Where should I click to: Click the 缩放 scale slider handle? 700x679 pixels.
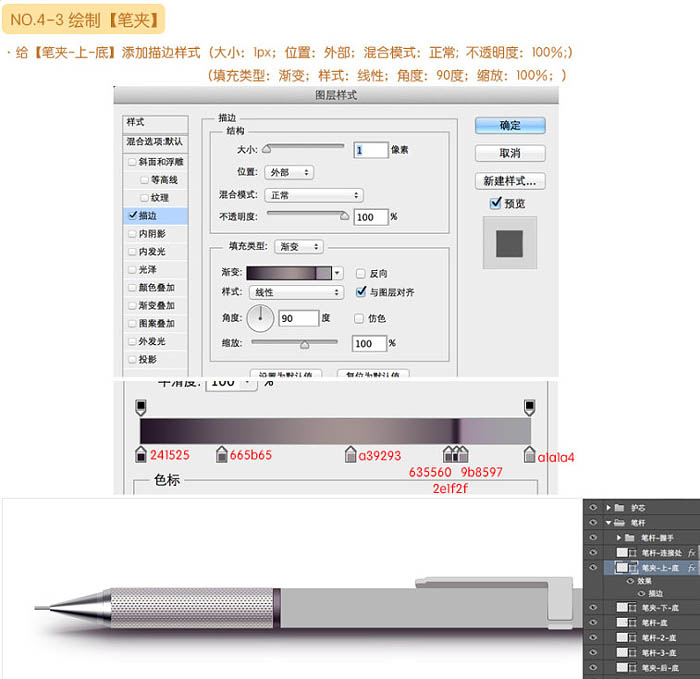pos(304,344)
